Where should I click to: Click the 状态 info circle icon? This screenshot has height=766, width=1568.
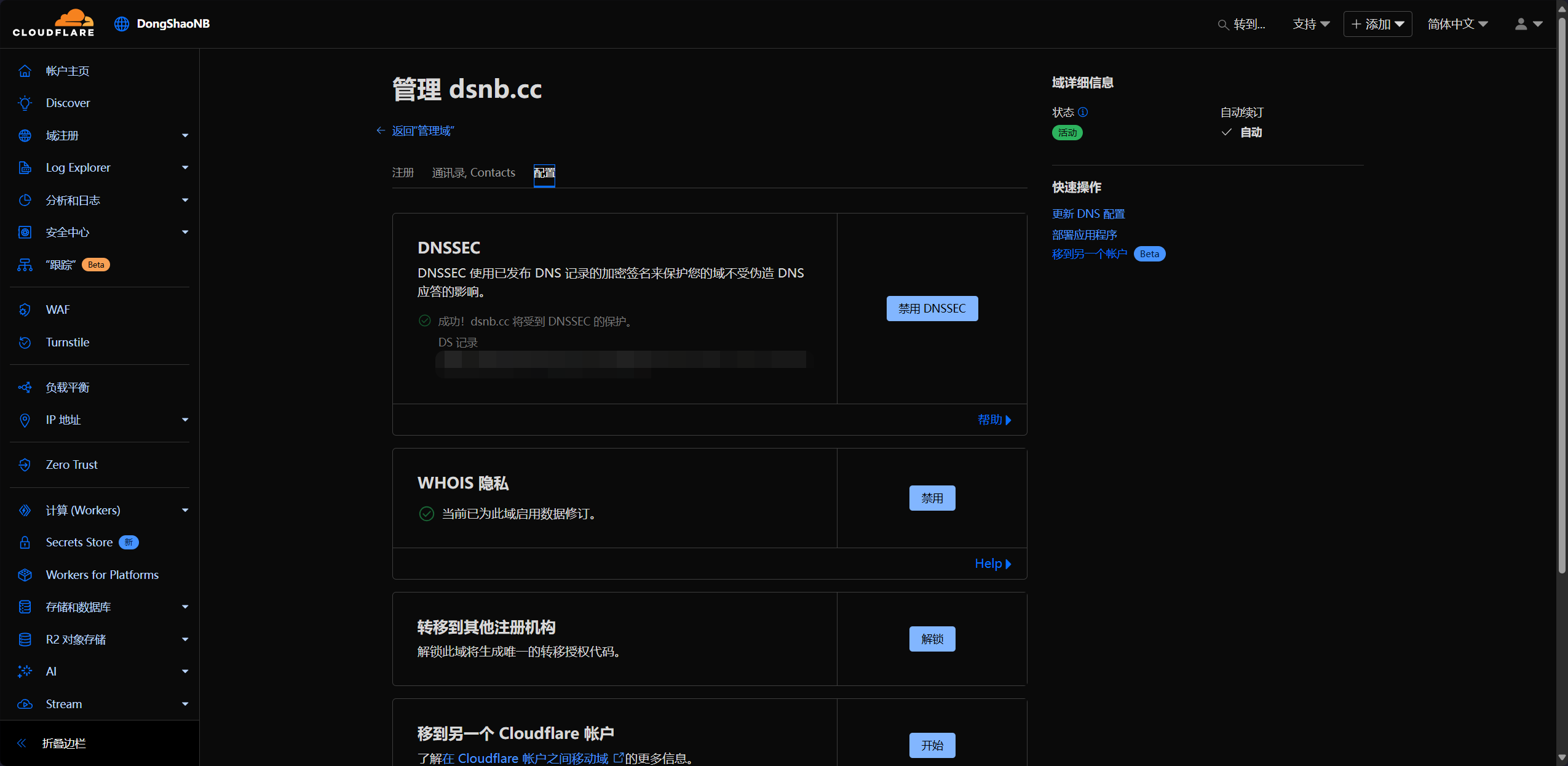[1083, 112]
